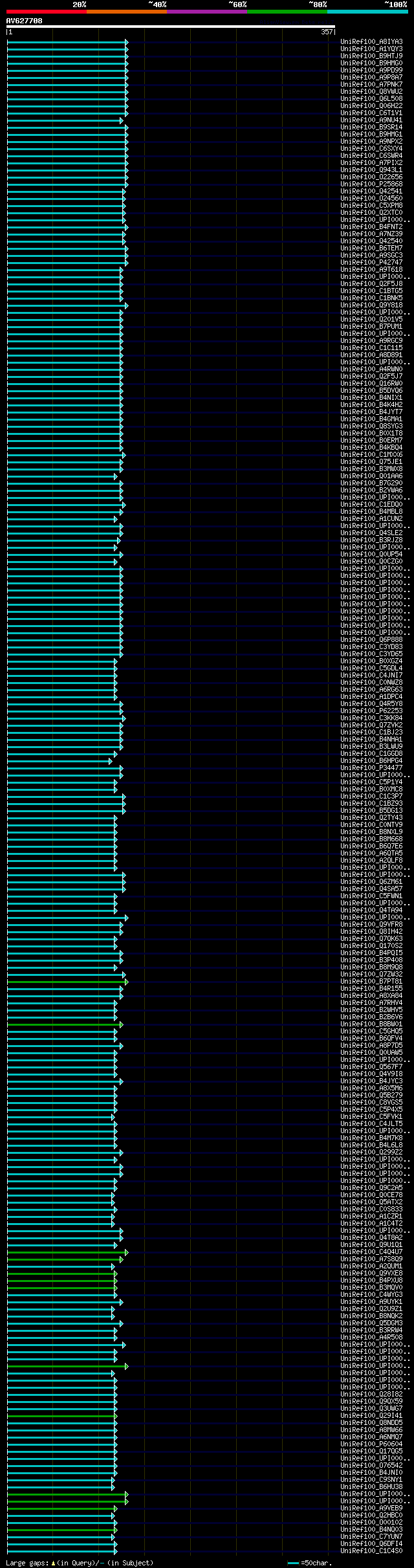Screen dimensions: 414x1568
Task: Click the white query sequence ruler bar
Action: pos(171,27)
